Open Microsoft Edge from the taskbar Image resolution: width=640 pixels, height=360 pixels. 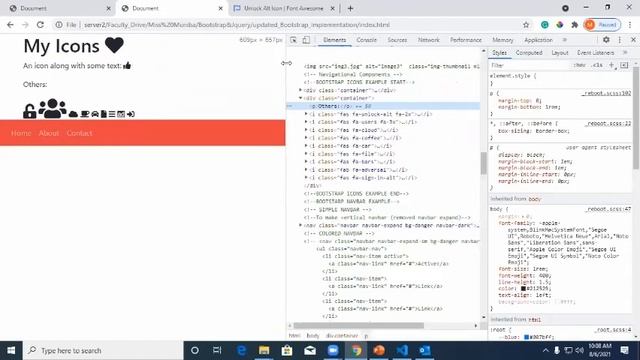(241, 350)
